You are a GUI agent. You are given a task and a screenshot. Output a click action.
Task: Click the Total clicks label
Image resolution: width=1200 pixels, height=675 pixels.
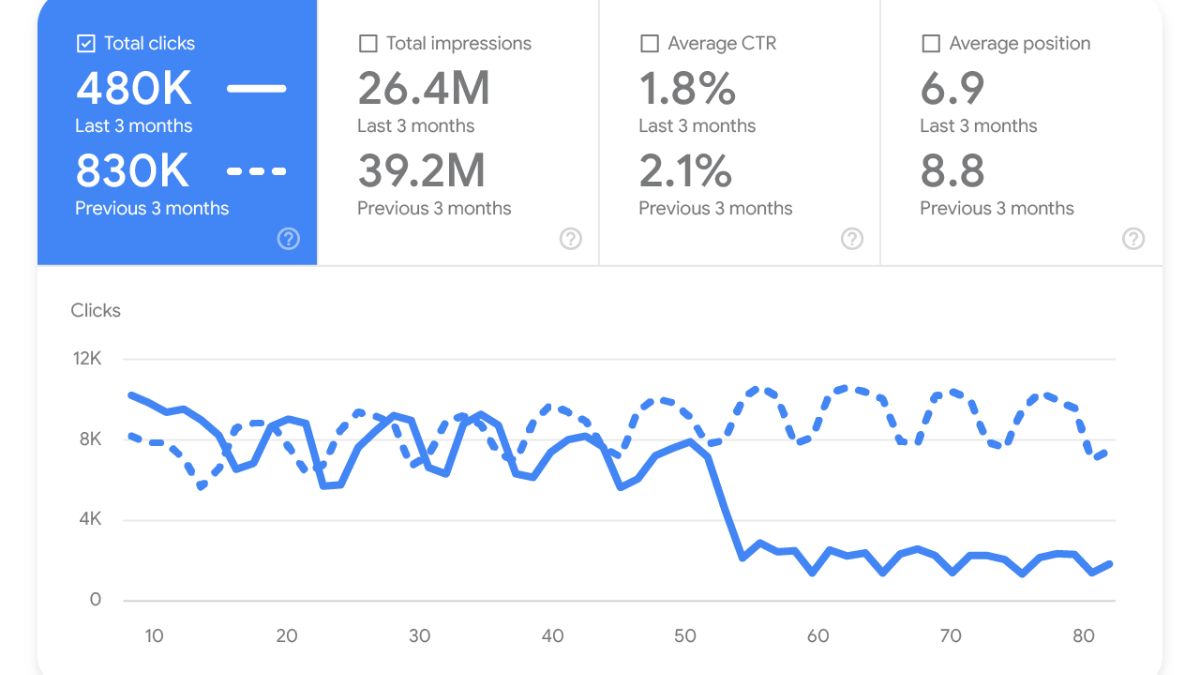coord(150,43)
